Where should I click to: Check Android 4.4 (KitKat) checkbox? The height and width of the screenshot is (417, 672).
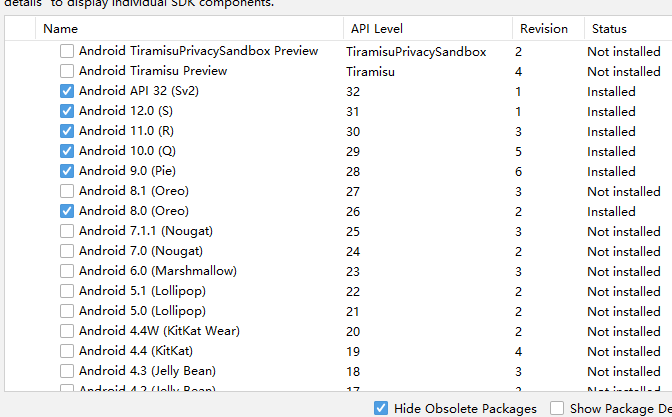[66, 351]
